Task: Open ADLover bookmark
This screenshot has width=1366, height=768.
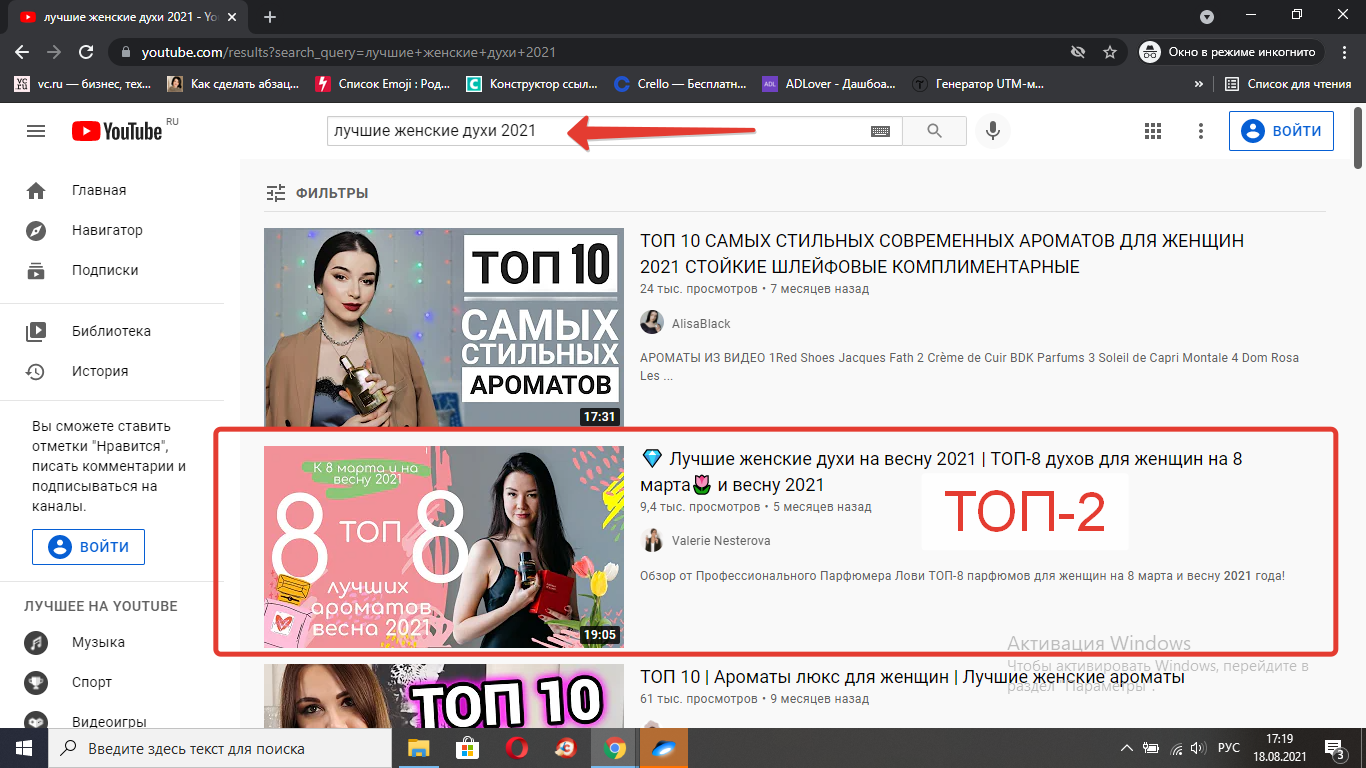Action: click(830, 84)
